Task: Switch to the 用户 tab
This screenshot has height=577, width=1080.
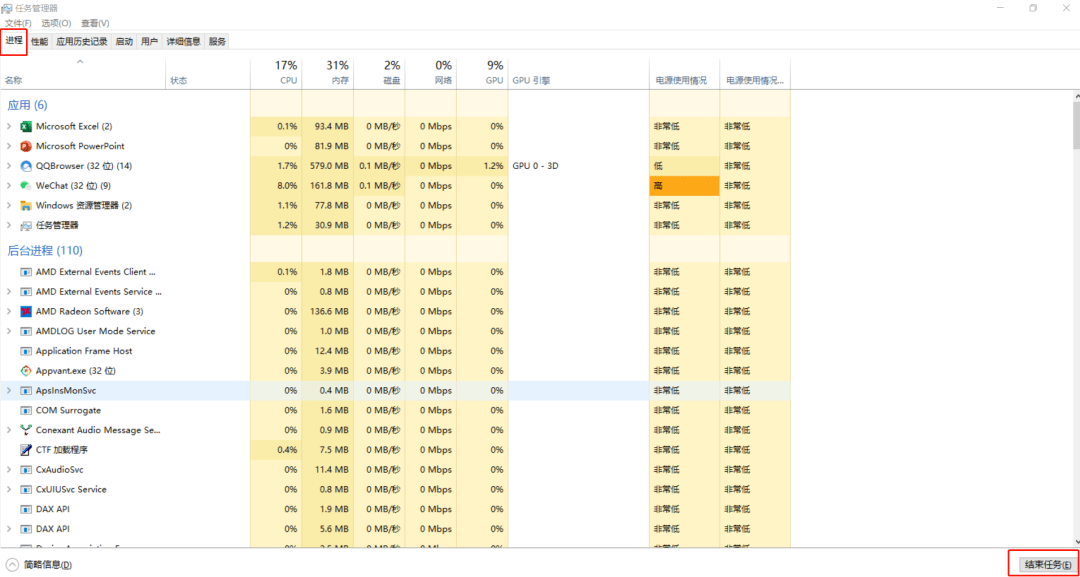Action: click(x=149, y=41)
